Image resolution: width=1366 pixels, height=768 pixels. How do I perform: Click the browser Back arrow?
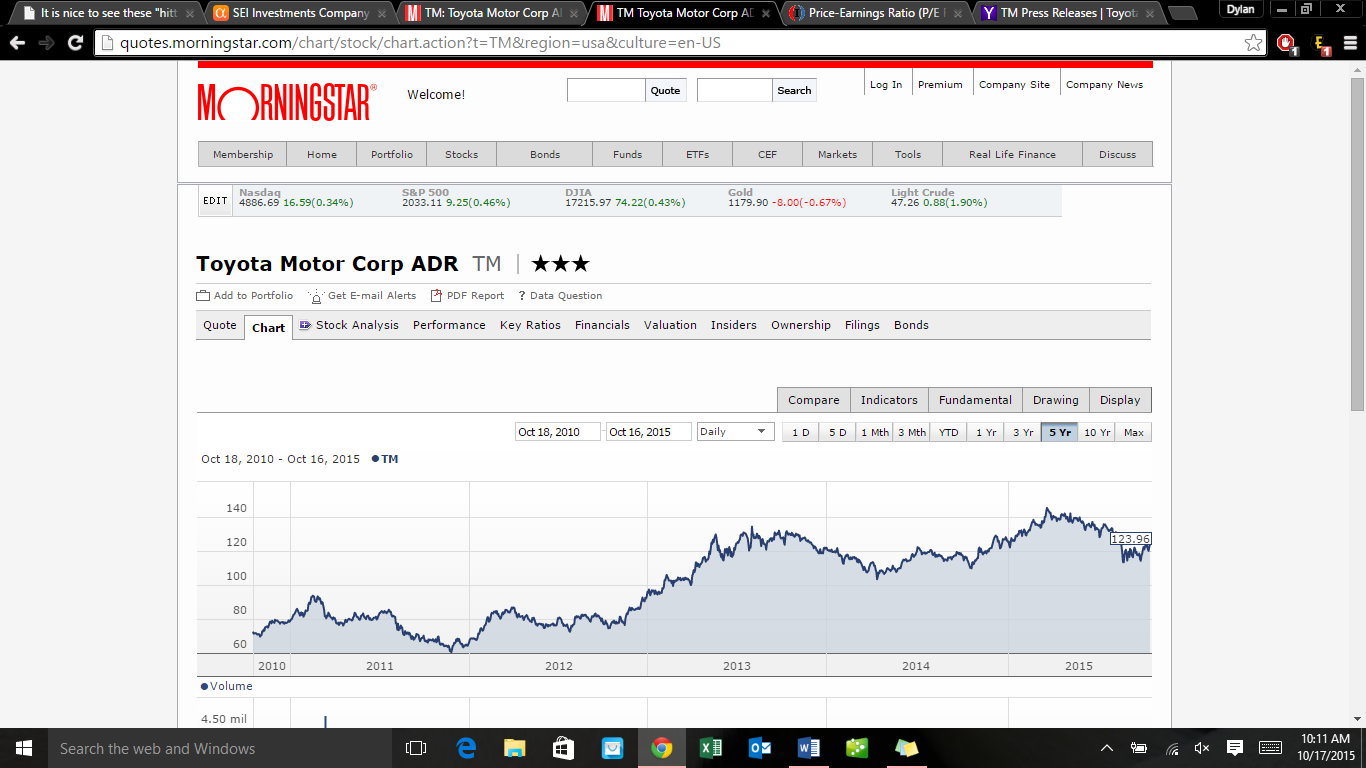[18, 43]
